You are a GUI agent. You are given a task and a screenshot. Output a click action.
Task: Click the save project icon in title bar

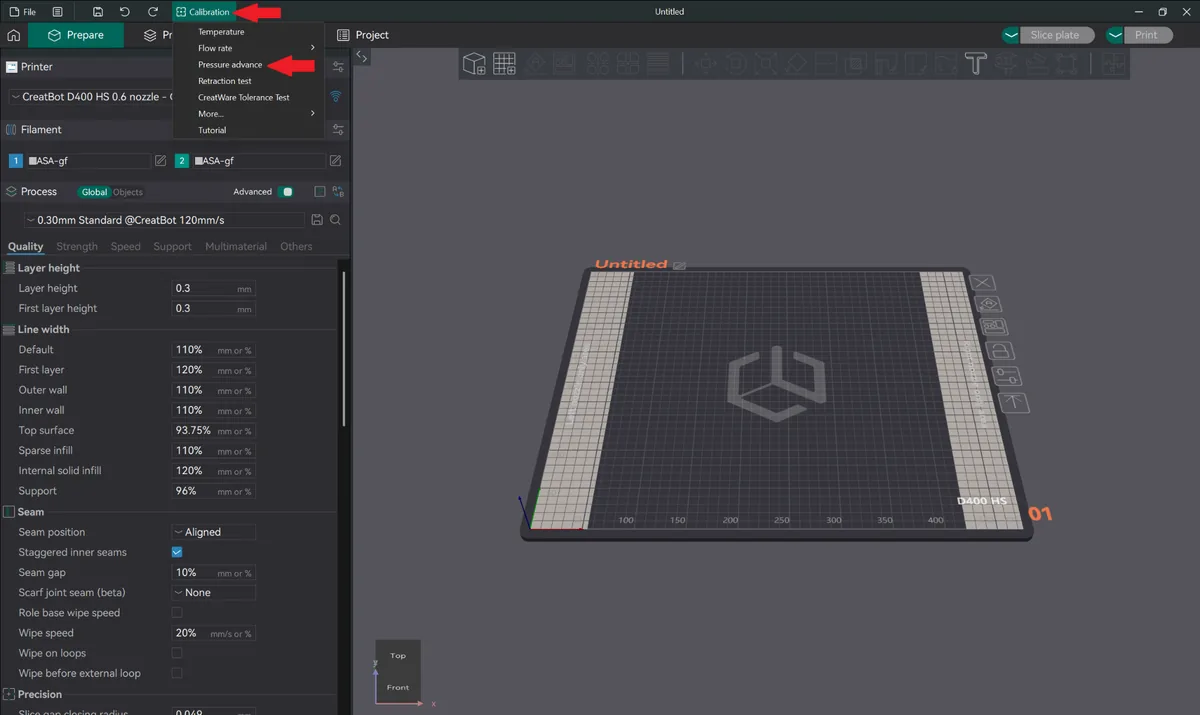(98, 12)
